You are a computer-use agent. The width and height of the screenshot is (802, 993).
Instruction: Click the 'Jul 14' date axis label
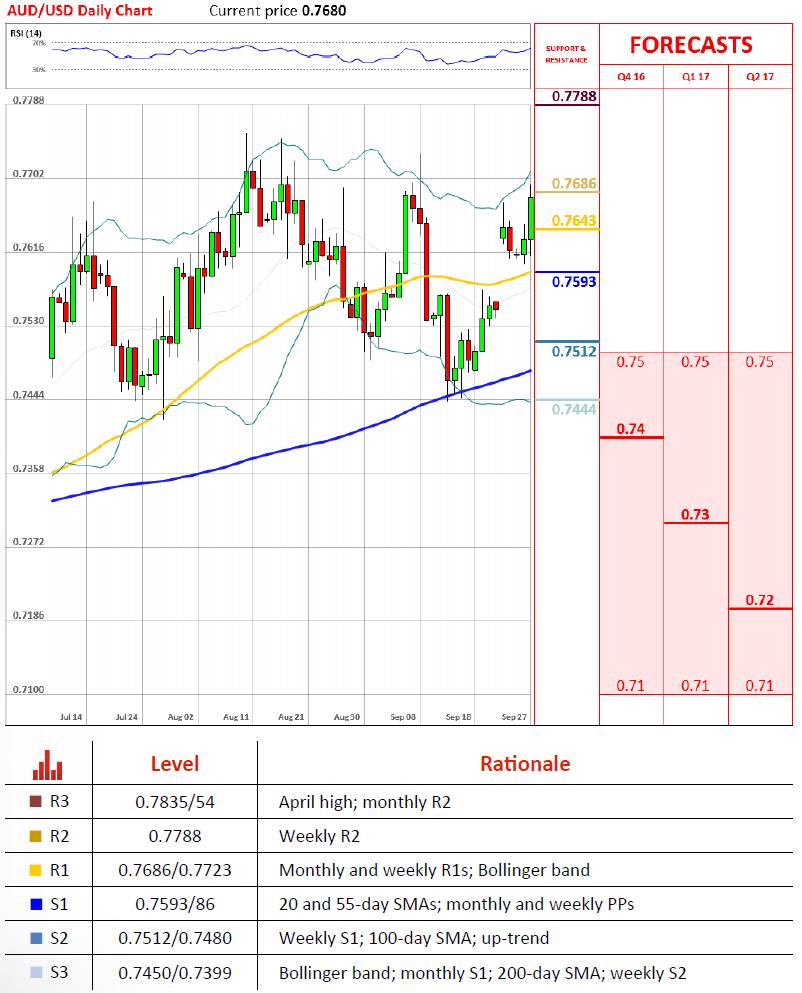tap(71, 717)
